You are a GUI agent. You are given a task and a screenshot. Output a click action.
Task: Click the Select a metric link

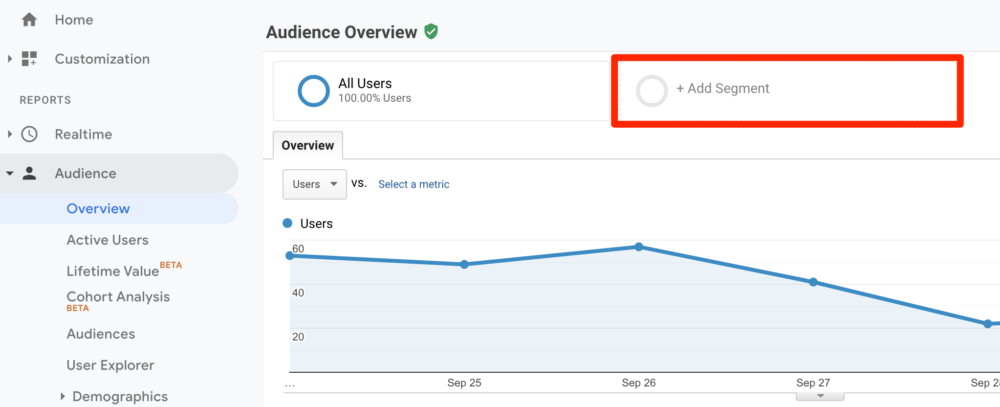[x=414, y=184]
